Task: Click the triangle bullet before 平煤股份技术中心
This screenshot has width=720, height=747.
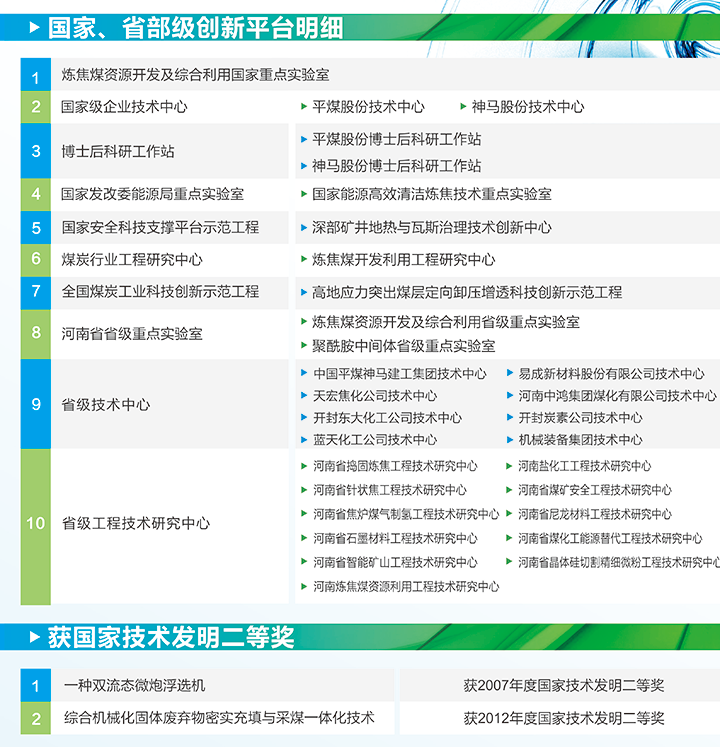Action: pos(304,107)
